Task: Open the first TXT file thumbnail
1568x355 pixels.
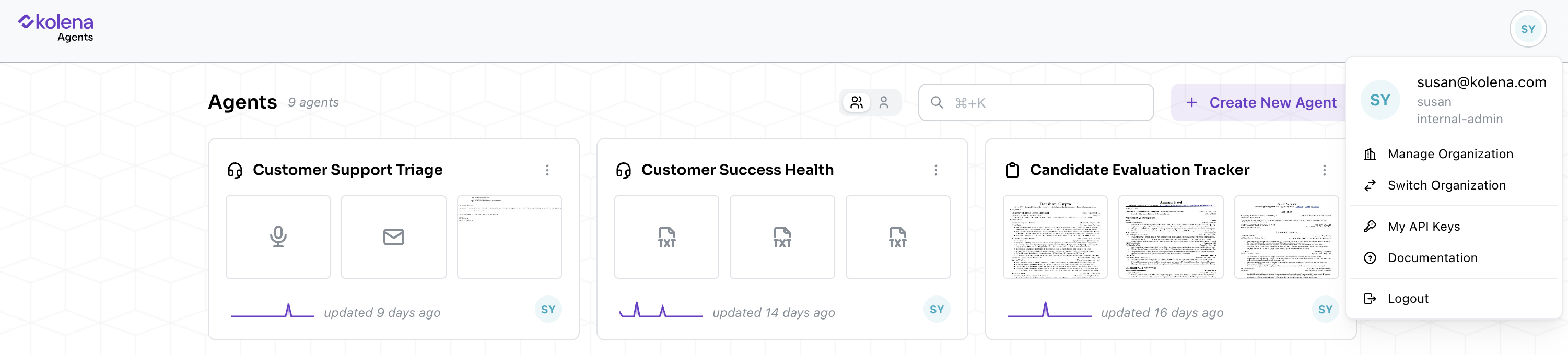Action: tap(666, 236)
